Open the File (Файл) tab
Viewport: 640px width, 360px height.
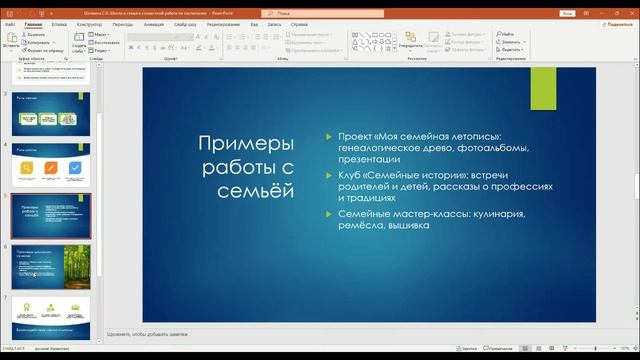point(10,24)
